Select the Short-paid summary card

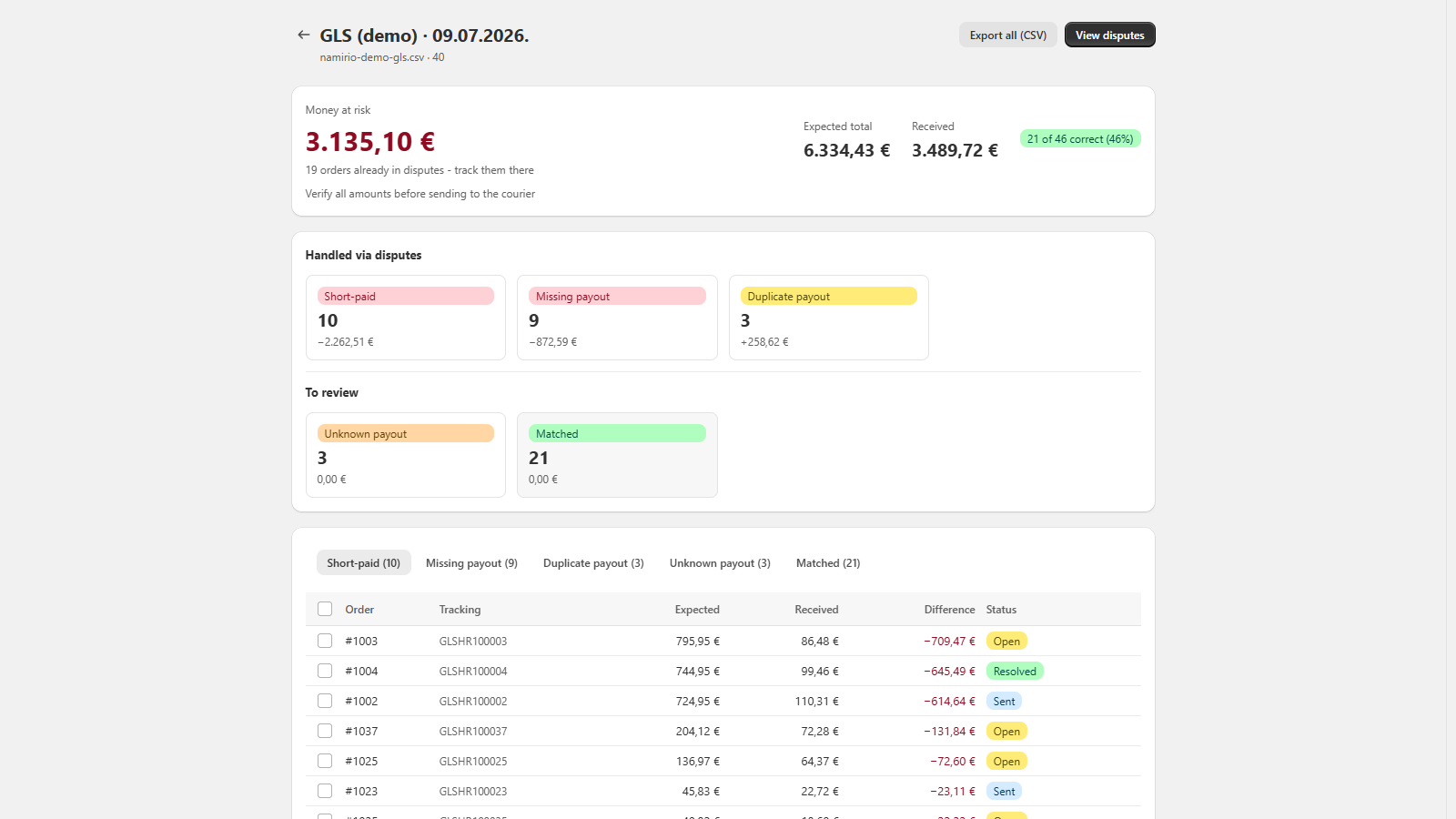pos(406,318)
